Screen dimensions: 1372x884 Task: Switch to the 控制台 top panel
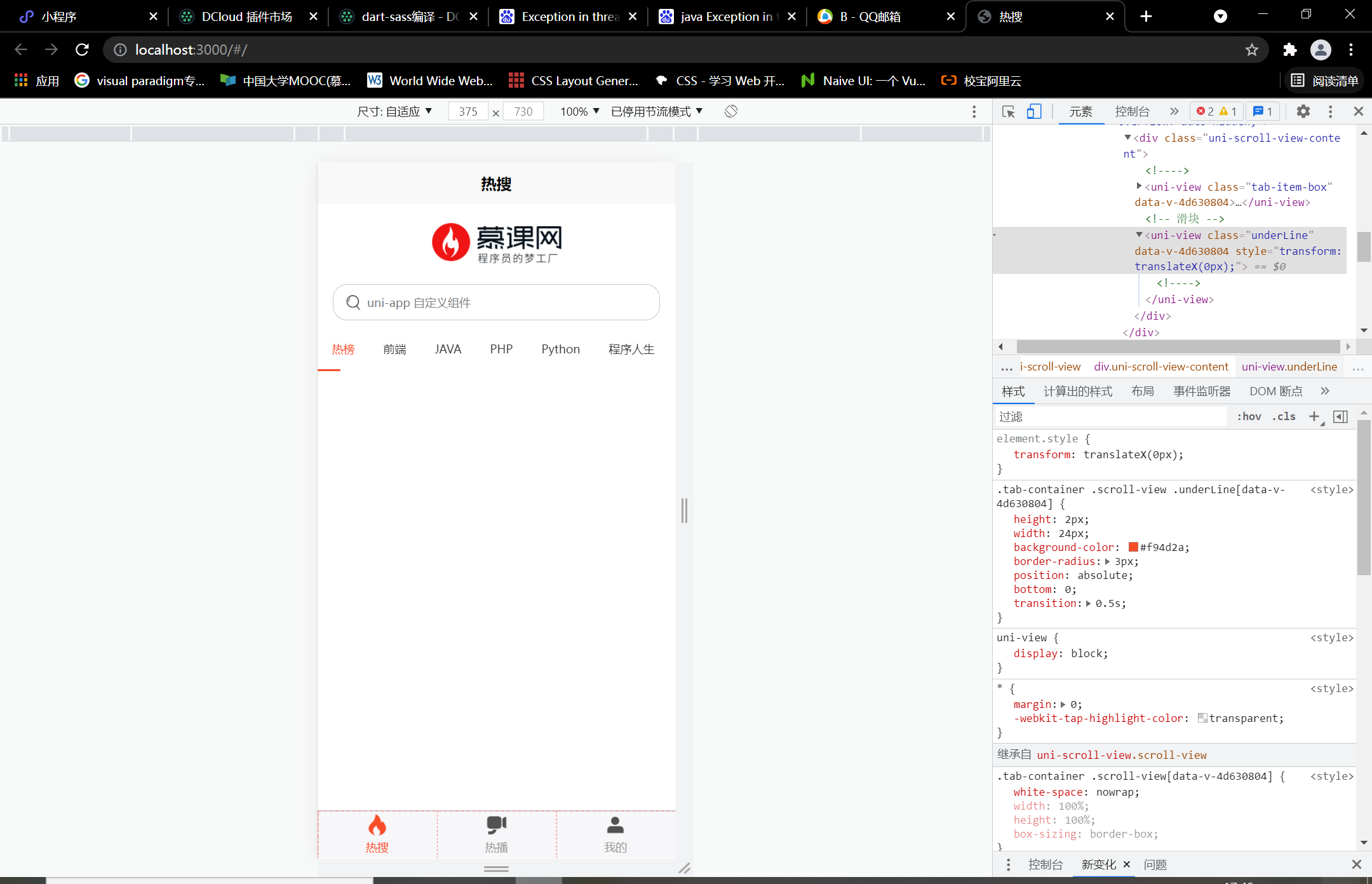pyautogui.click(x=1132, y=112)
